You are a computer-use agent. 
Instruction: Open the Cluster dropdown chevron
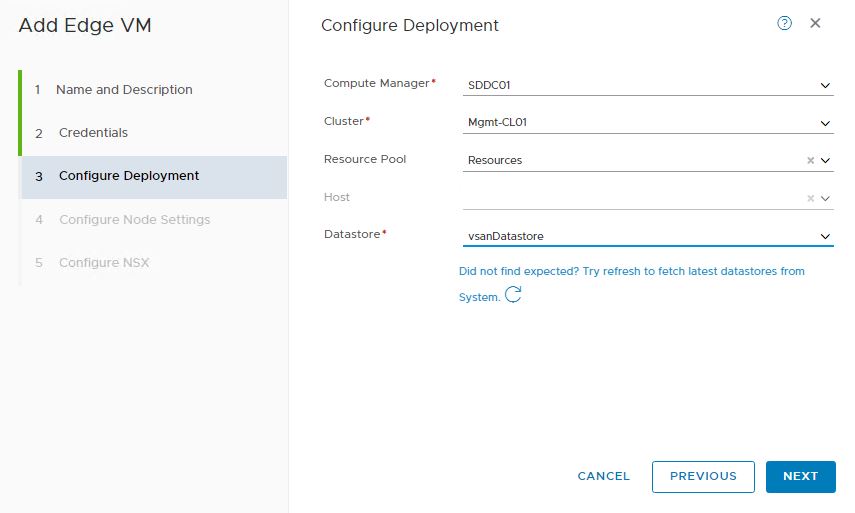[825, 123]
